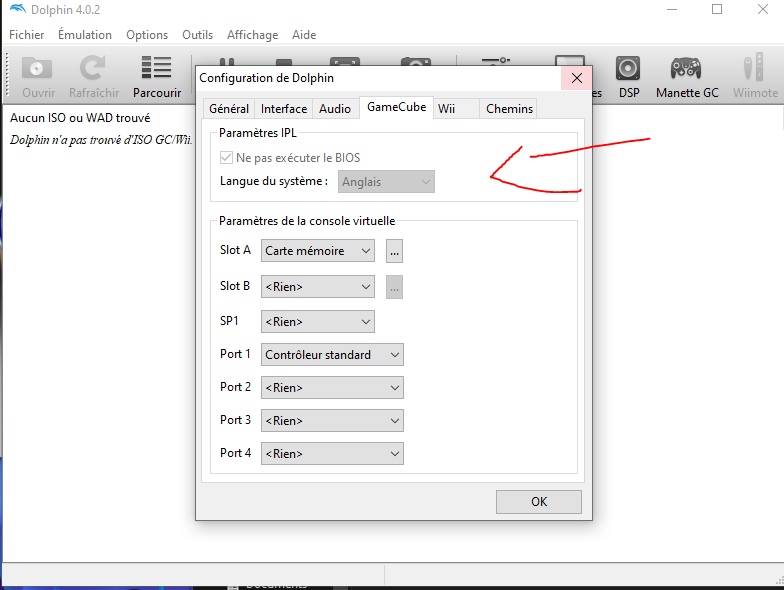Open Émulation menu

pyautogui.click(x=85, y=34)
